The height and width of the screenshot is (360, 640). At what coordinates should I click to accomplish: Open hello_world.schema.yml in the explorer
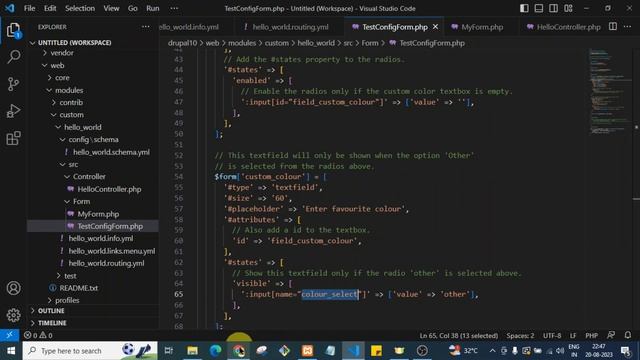tap(111, 152)
